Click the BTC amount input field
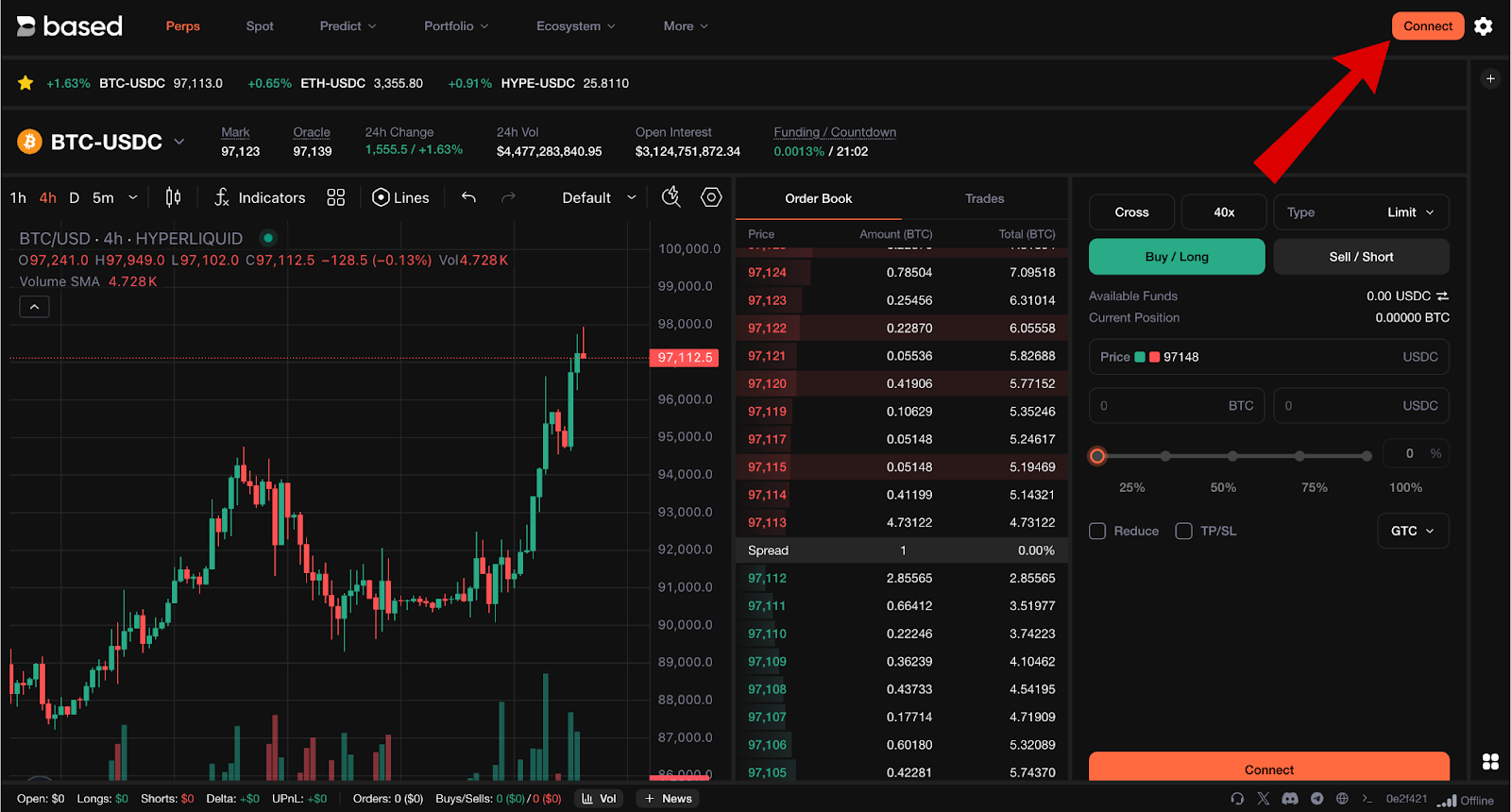Image resolution: width=1511 pixels, height=812 pixels. (x=1177, y=406)
